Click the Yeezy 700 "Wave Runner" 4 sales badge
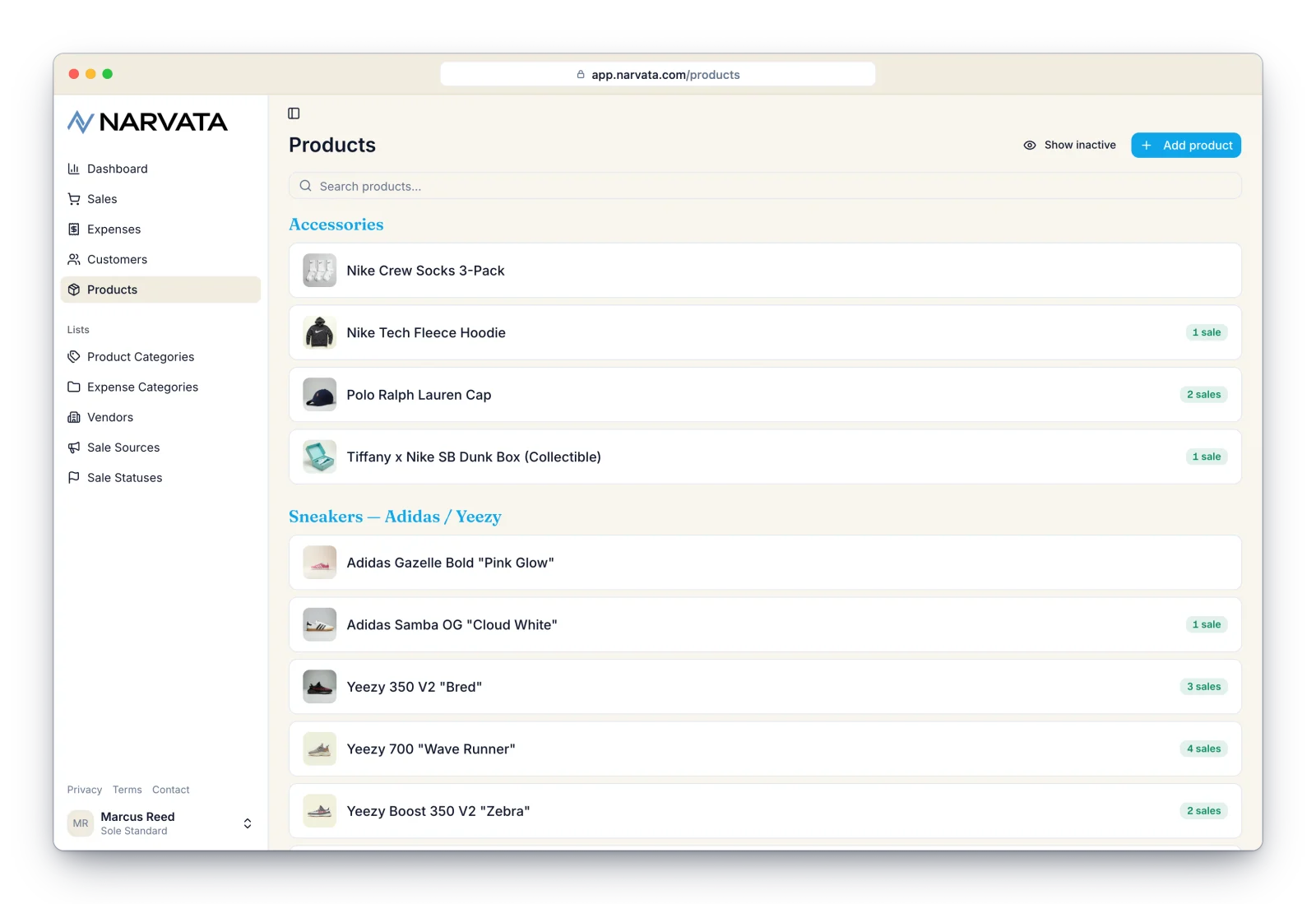Viewport: 1316px width, 904px height. [x=1204, y=749]
